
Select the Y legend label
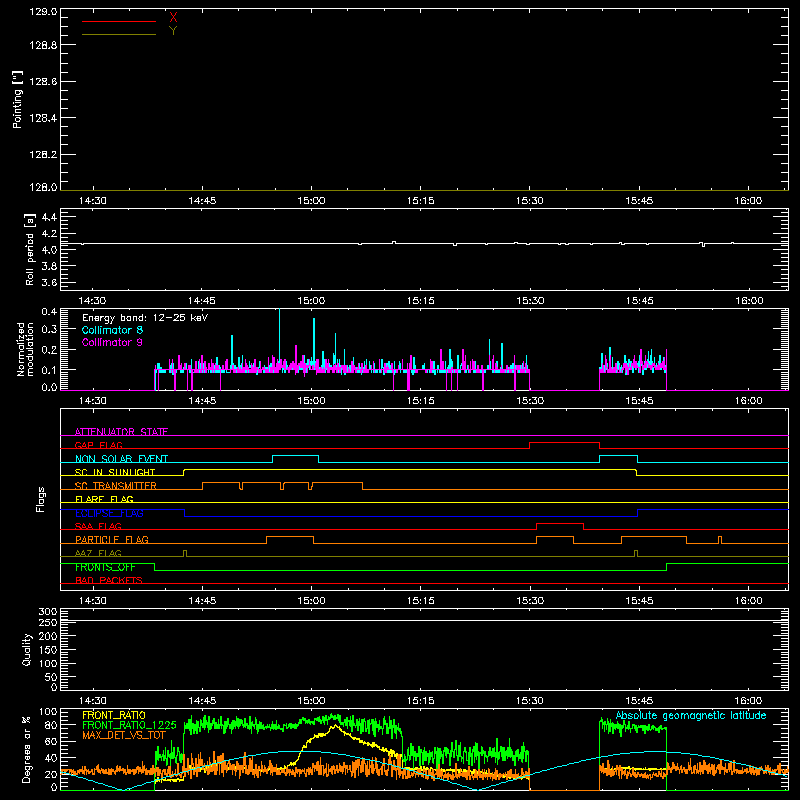(173, 31)
